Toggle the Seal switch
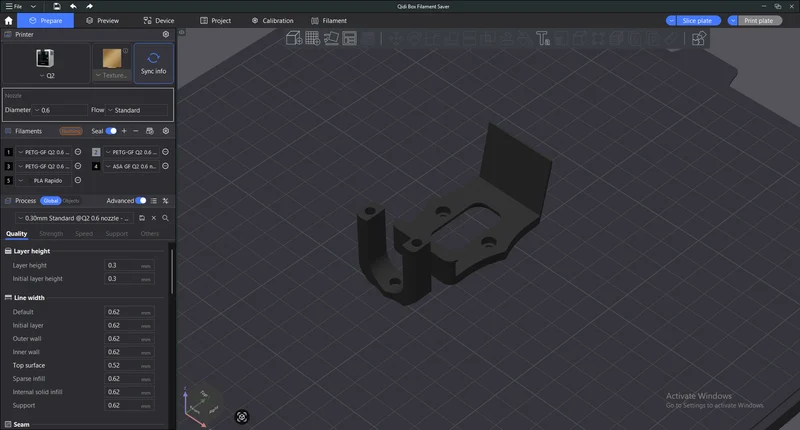 (x=111, y=131)
